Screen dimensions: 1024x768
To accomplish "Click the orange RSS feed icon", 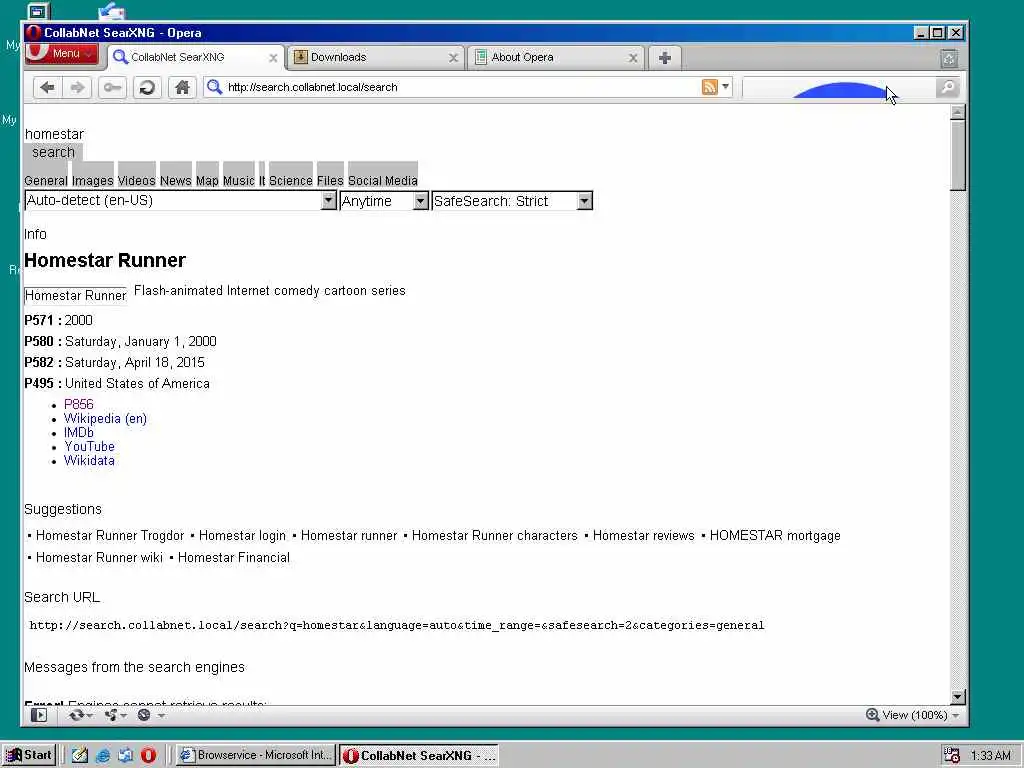I will [709, 87].
